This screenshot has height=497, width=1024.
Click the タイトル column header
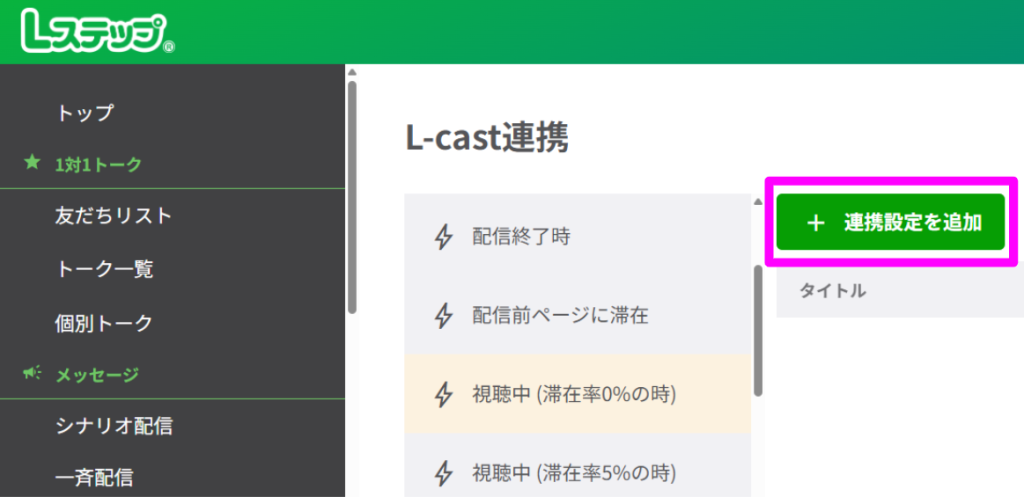coord(832,291)
